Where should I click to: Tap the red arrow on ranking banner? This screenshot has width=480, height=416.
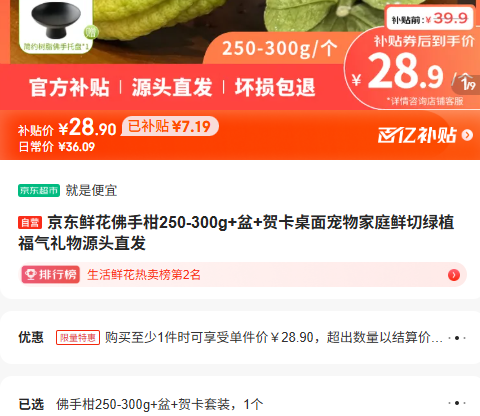(x=454, y=275)
